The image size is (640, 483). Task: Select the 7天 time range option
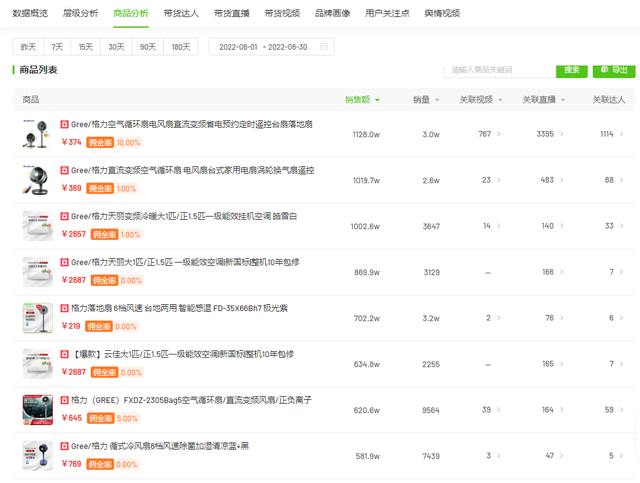click(x=57, y=47)
